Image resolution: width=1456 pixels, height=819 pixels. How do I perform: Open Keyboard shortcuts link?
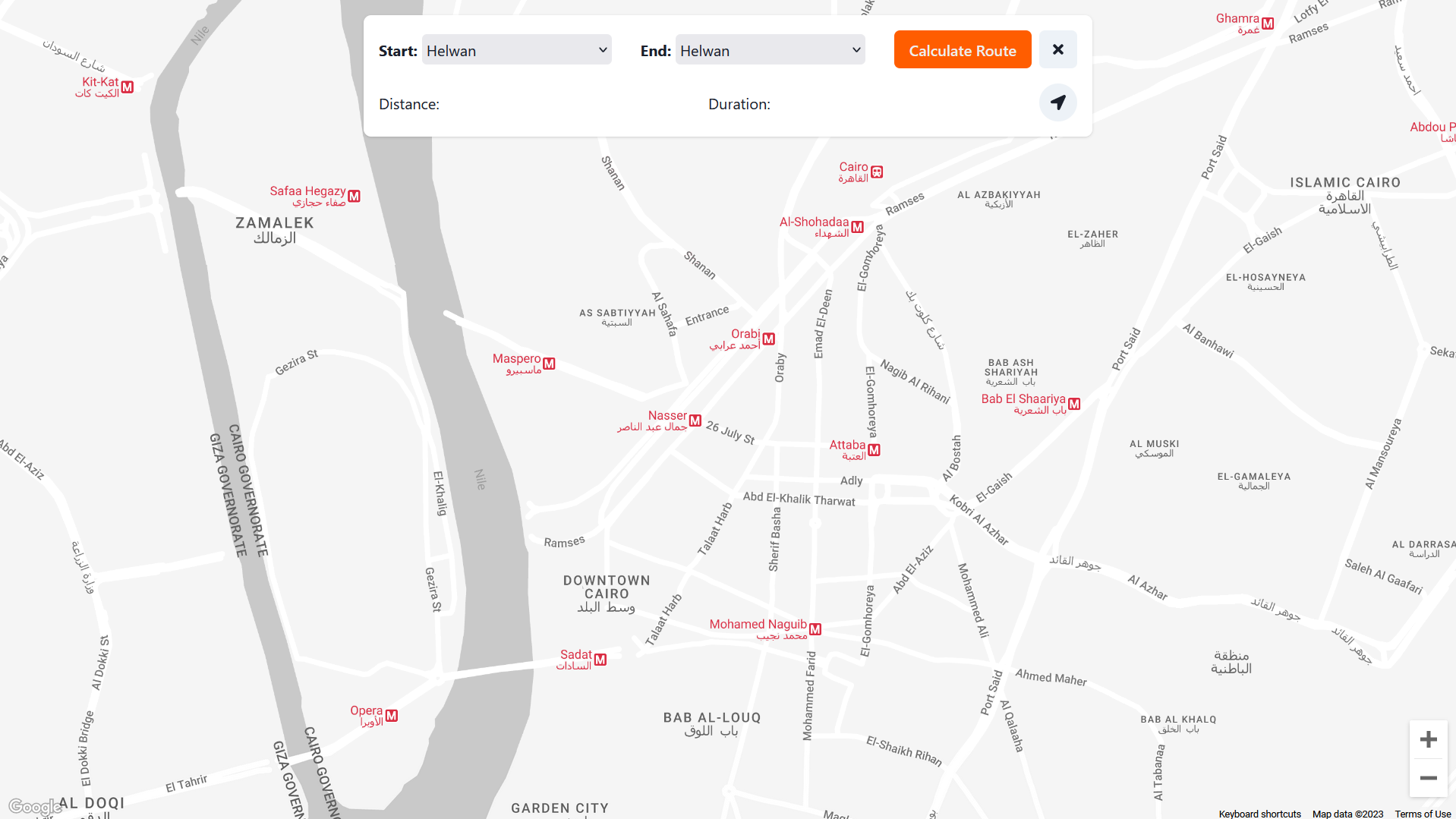tap(1259, 814)
